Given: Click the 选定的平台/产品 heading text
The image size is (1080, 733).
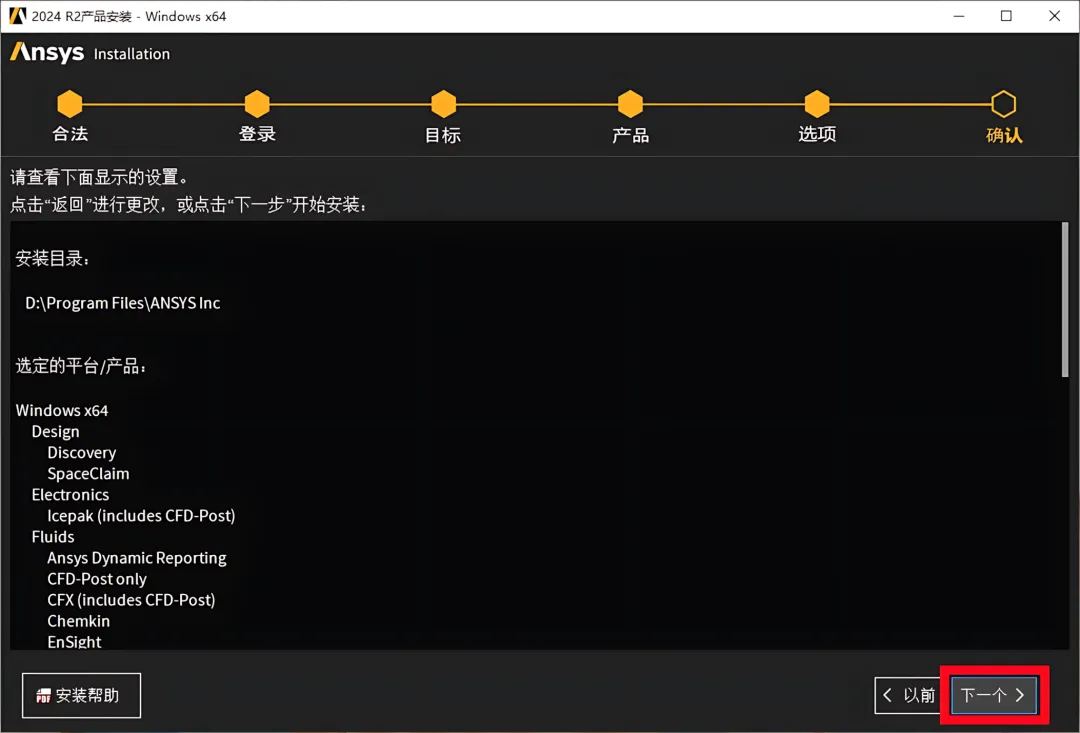Looking at the screenshot, I should pos(81,366).
